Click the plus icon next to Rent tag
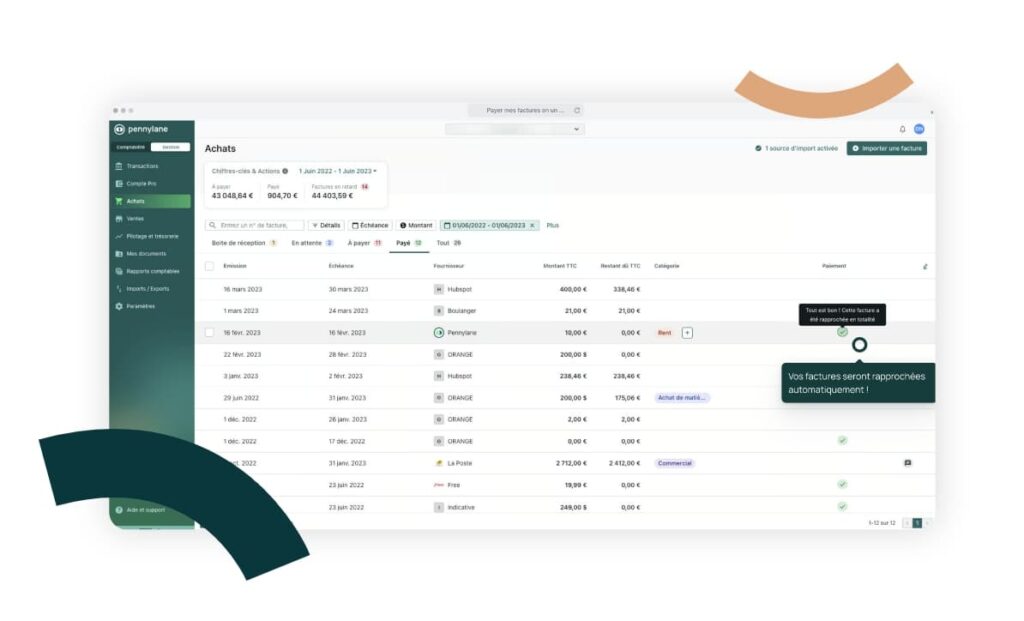1024x621 pixels. point(687,332)
